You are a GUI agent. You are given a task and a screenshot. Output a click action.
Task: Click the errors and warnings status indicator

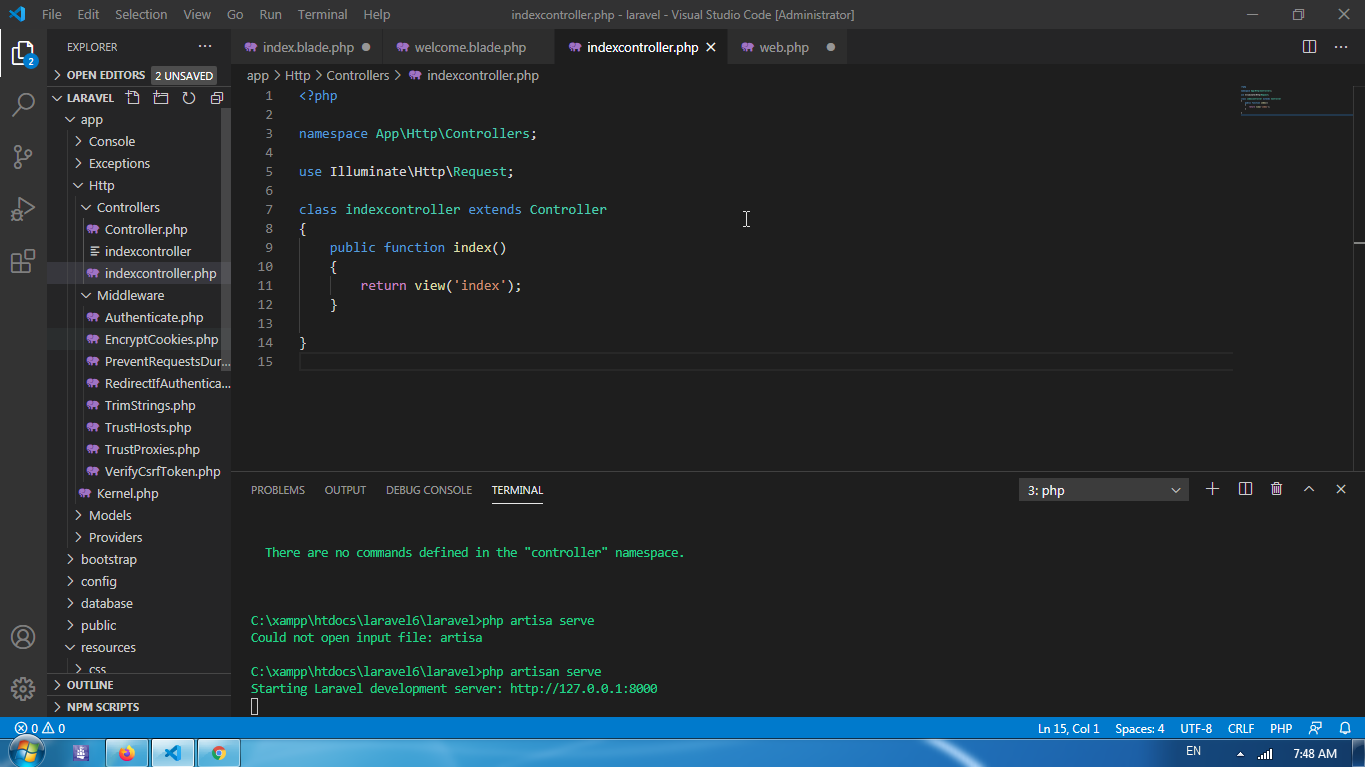click(x=40, y=728)
